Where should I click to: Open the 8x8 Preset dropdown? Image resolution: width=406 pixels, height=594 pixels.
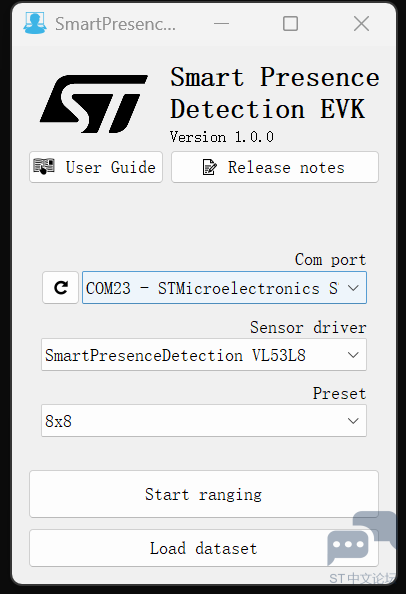click(x=204, y=420)
